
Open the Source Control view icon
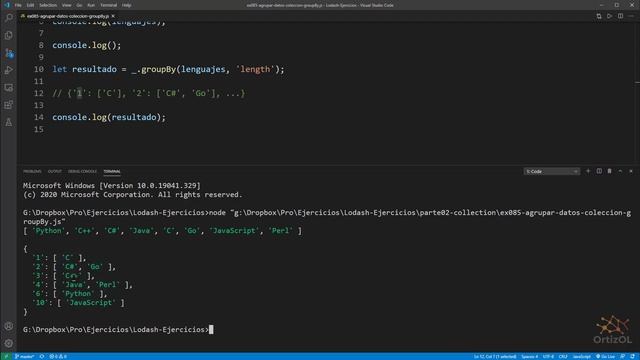(x=9, y=53)
